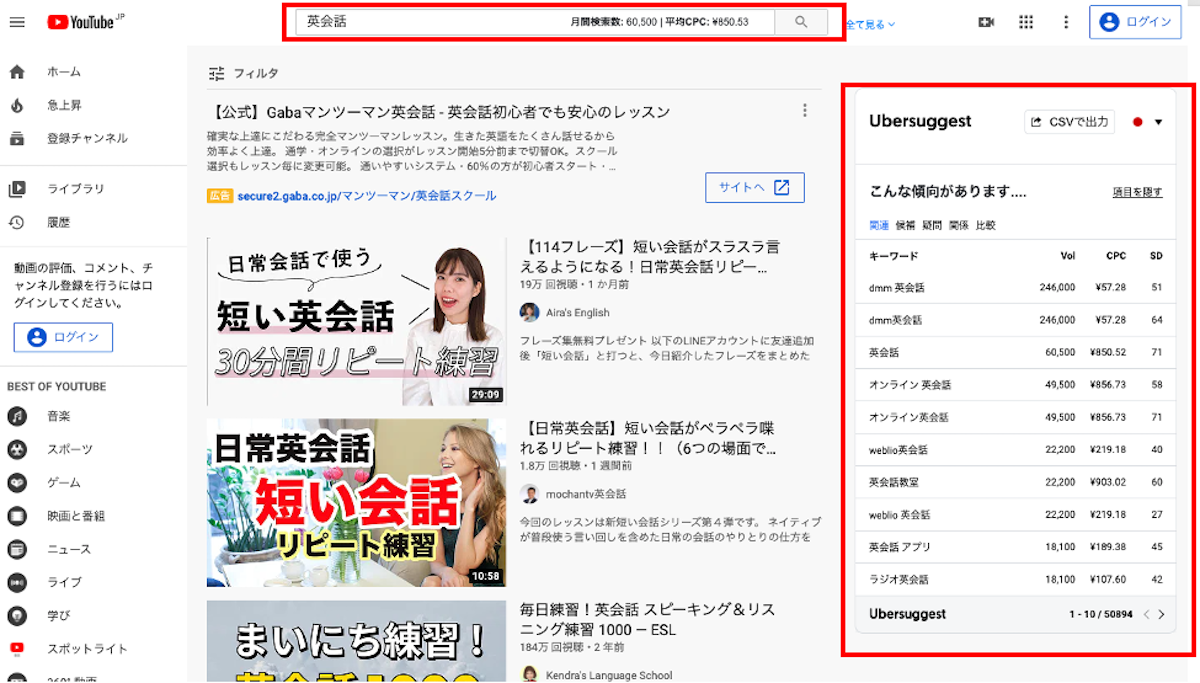Click the ログイン sign-in button
1200x683 pixels.
click(1135, 21)
